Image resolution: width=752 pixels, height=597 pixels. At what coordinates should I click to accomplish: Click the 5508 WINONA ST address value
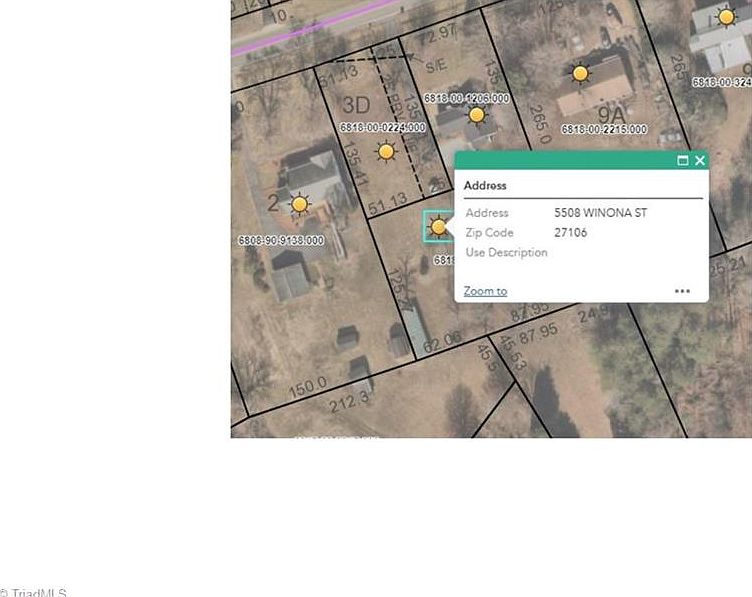pyautogui.click(x=600, y=213)
